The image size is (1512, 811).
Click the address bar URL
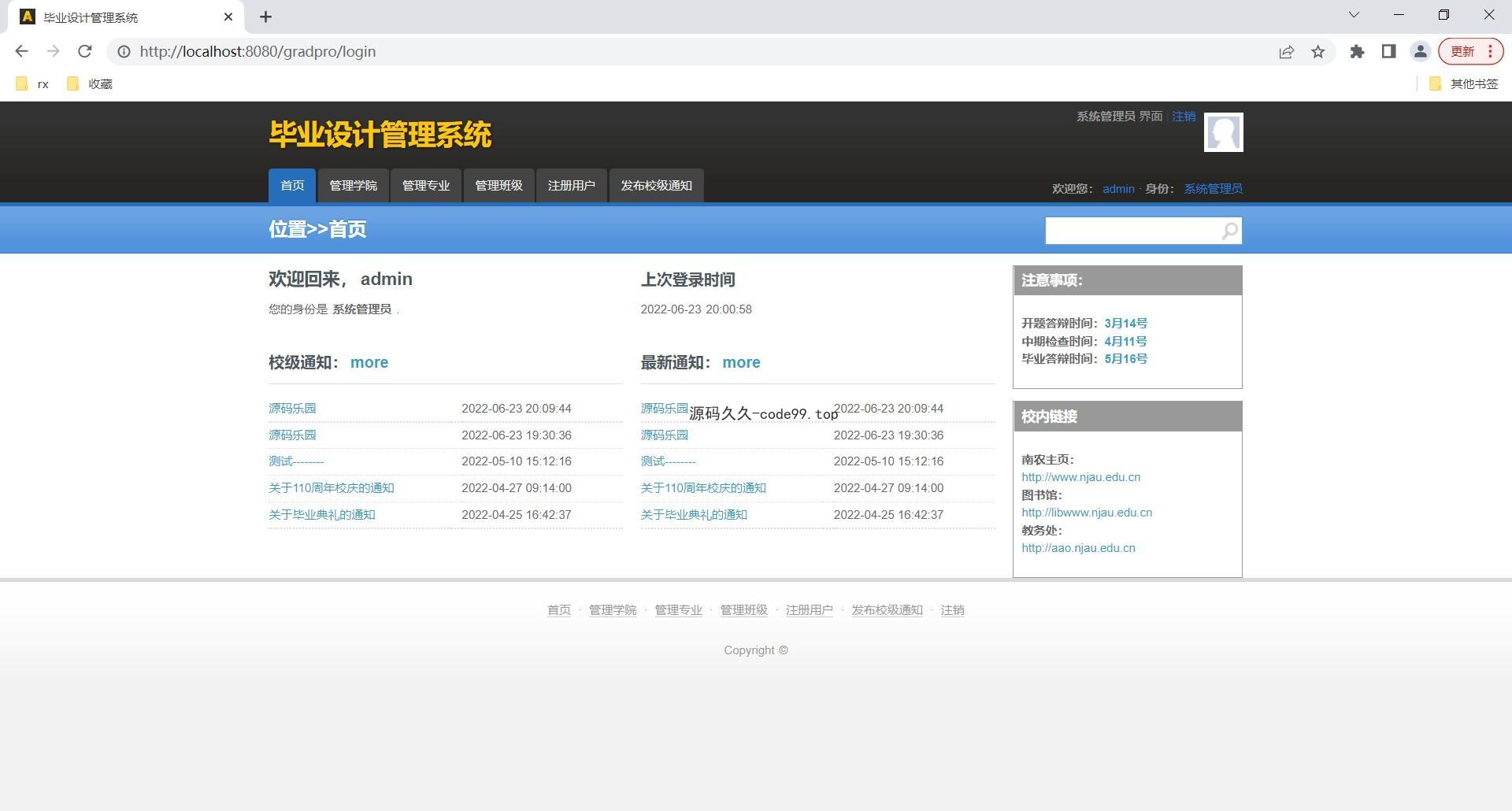[x=258, y=51]
